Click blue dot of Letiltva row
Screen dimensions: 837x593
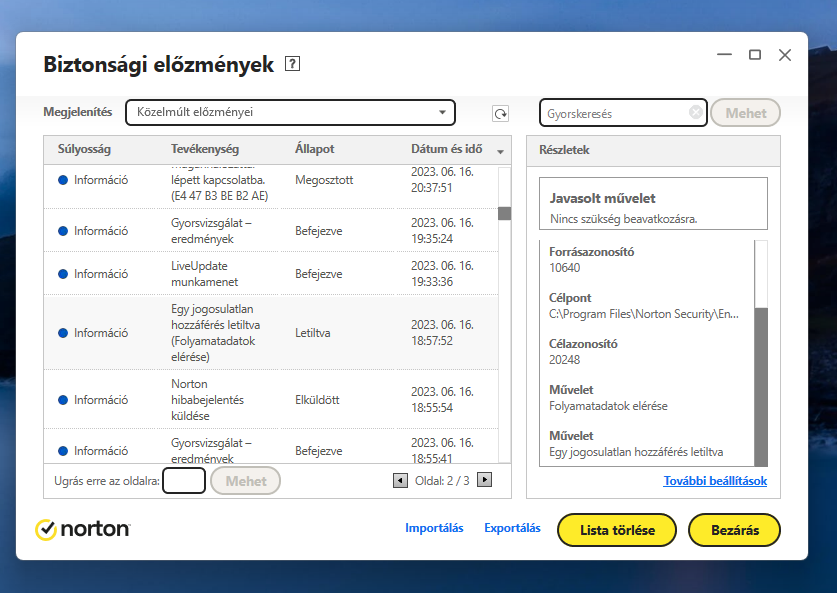[63, 333]
